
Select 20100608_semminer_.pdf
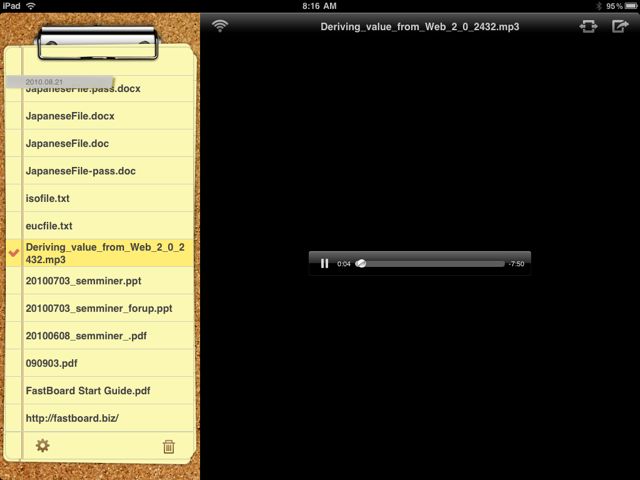coord(100,336)
